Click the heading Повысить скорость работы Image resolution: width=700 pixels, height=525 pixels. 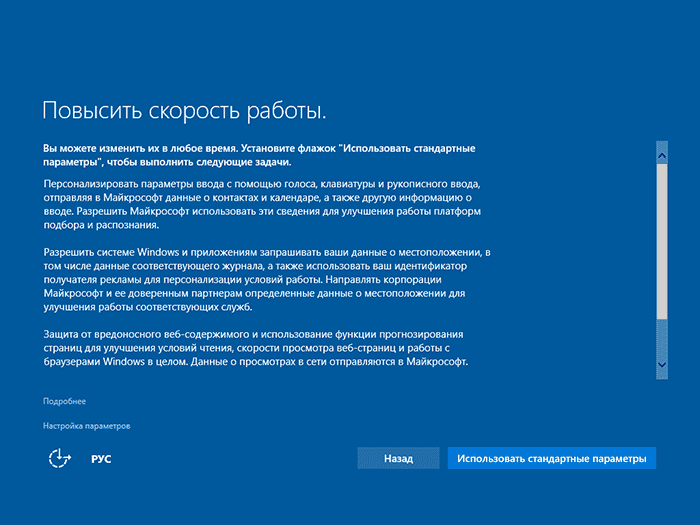pos(185,108)
